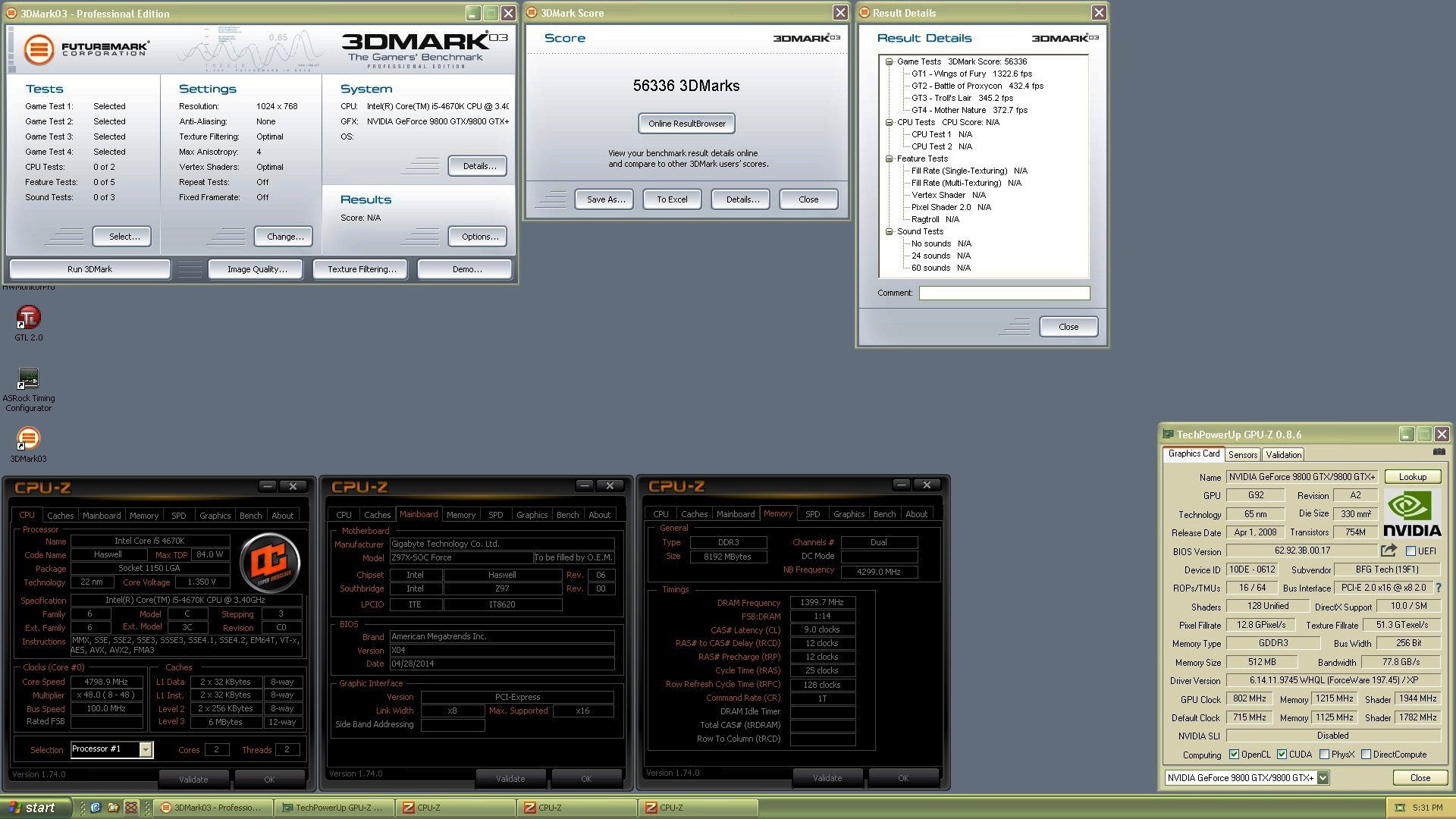Click Validate in CPU-Z Memory window

(x=827, y=778)
